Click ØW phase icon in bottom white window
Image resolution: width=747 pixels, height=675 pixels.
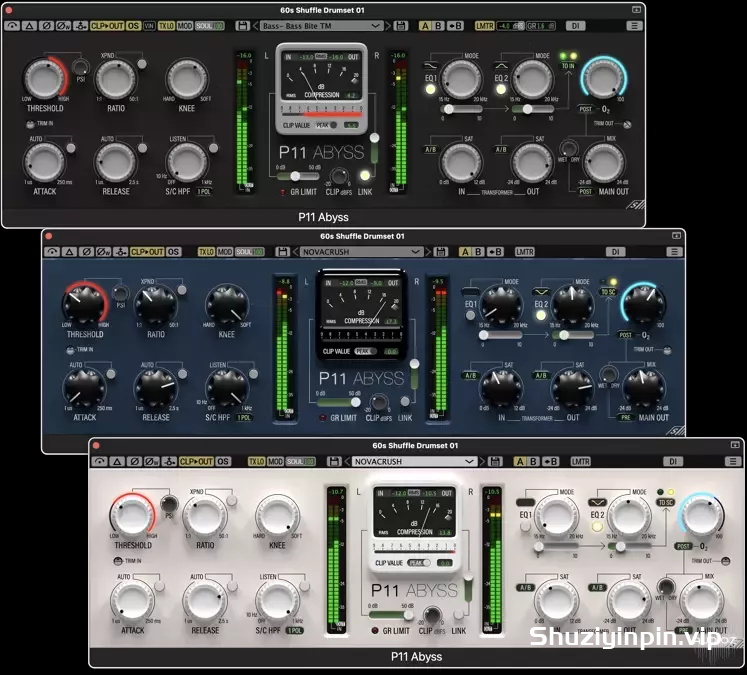click(151, 461)
